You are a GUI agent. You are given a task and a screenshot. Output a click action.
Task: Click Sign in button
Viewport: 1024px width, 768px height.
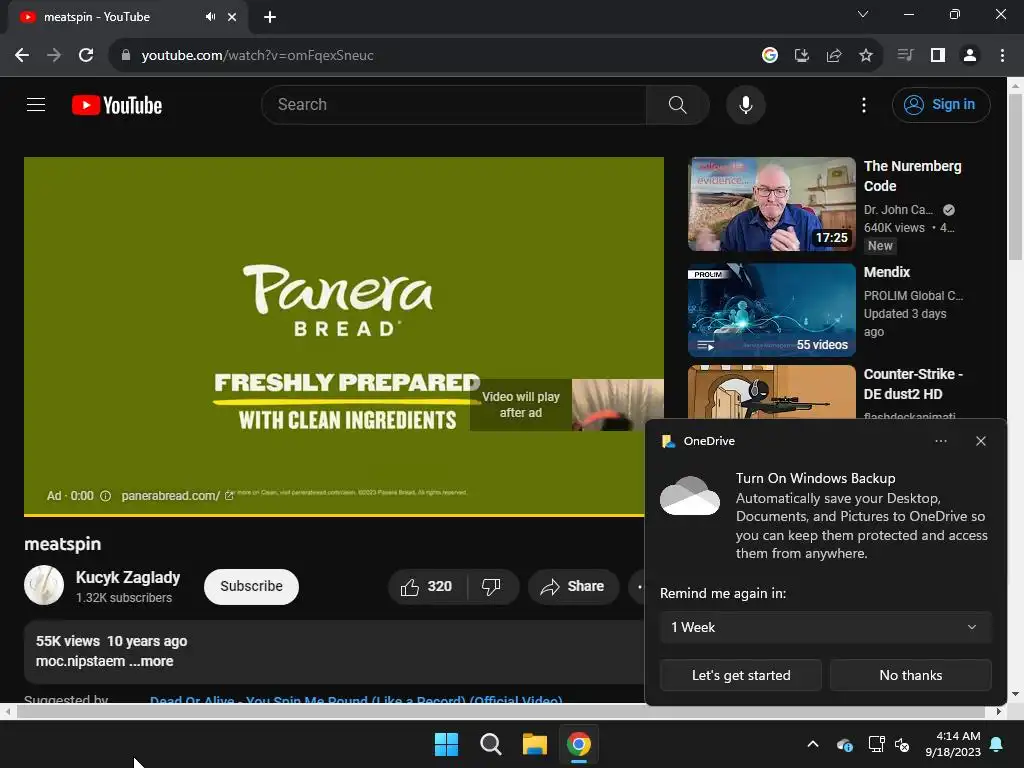[x=940, y=104]
